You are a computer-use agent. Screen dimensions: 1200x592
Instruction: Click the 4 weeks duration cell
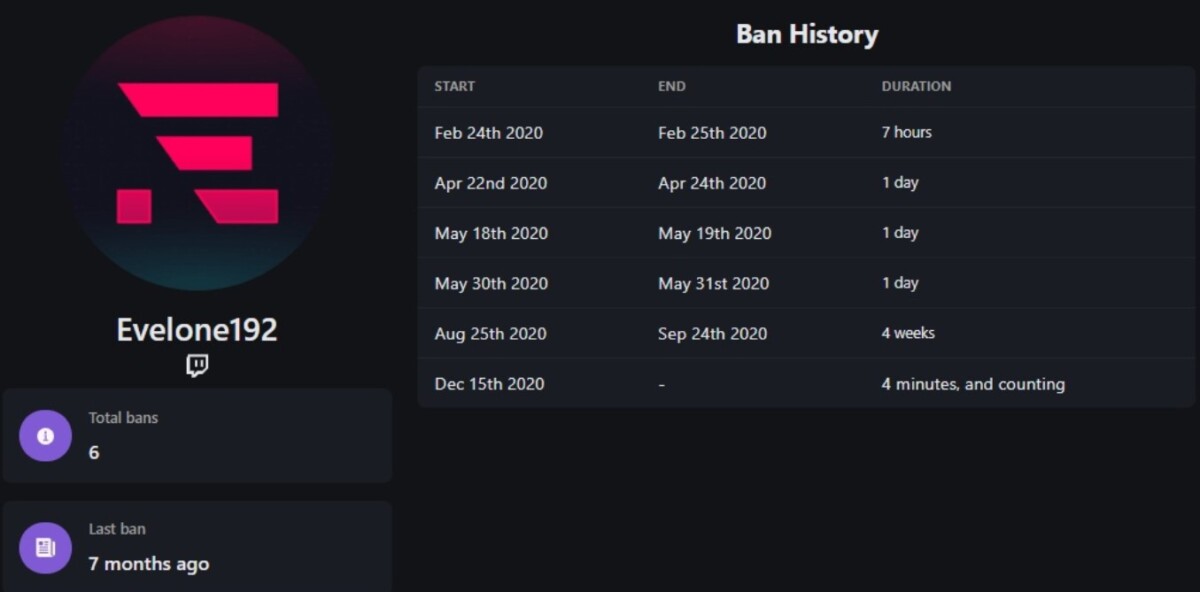[908, 333]
